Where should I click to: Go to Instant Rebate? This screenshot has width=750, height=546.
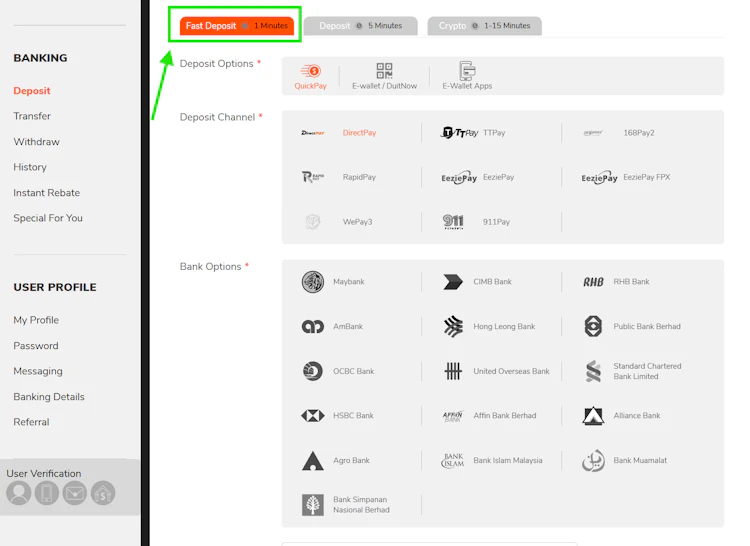click(46, 193)
